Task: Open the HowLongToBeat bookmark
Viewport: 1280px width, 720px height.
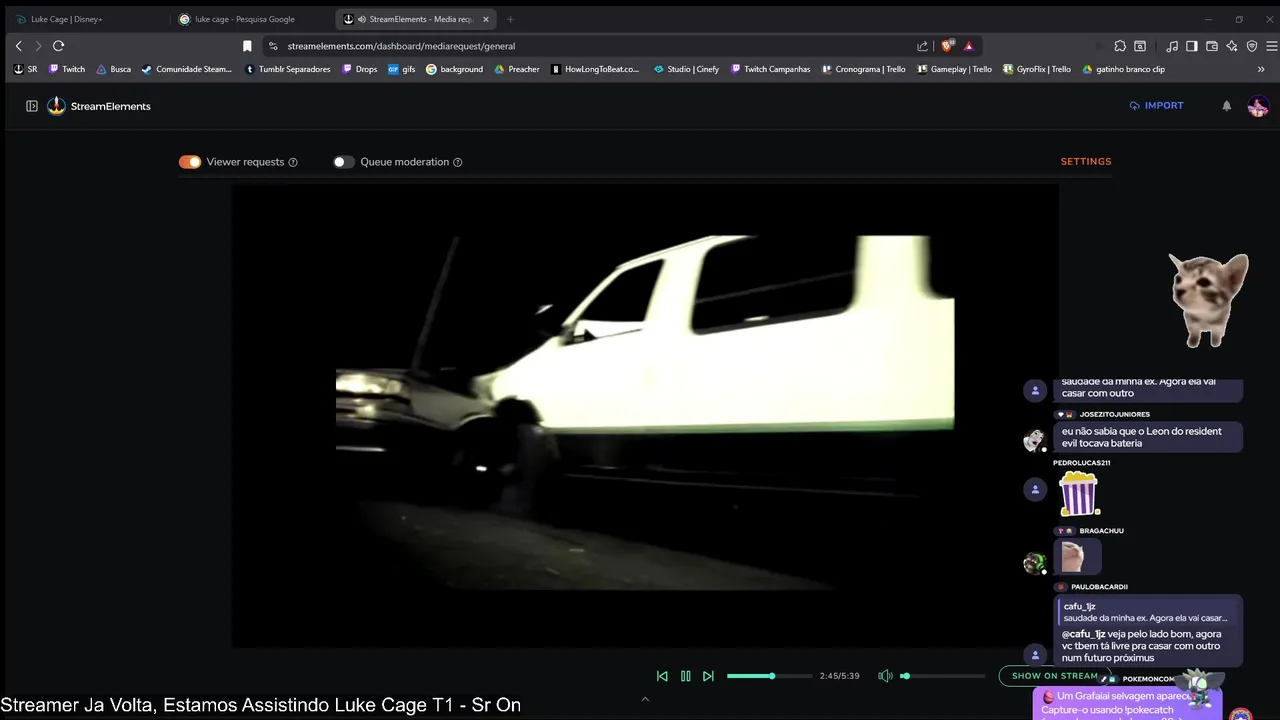Action: tap(595, 70)
